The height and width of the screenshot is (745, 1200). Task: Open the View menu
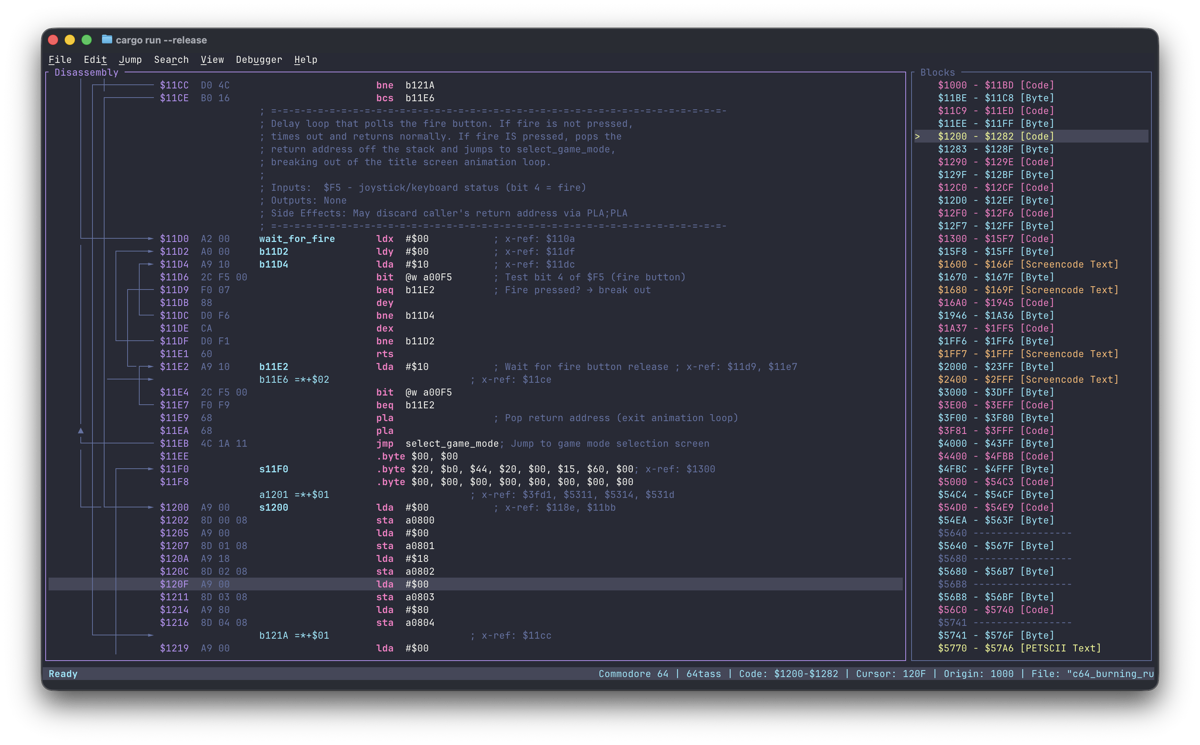[x=212, y=60]
